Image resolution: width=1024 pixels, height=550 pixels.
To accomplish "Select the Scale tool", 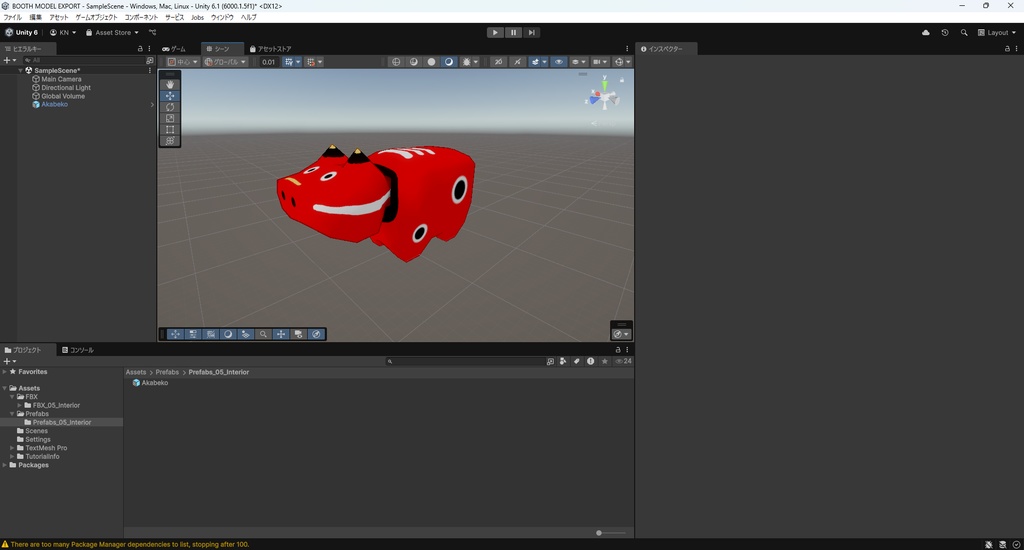I will (x=170, y=118).
